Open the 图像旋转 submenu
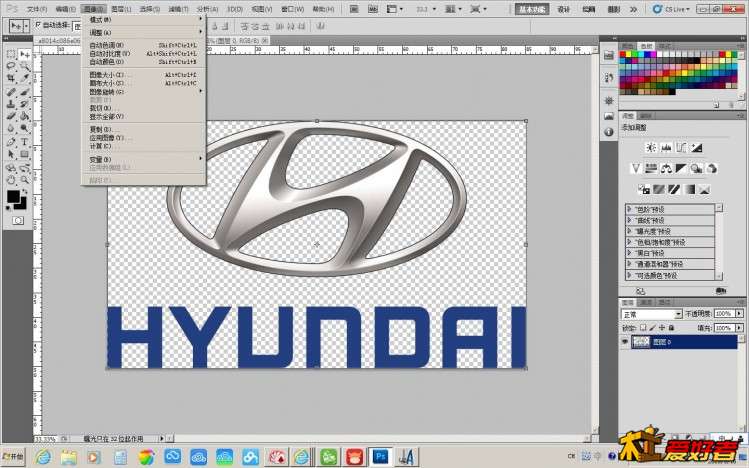This screenshot has width=749, height=468. (x=144, y=92)
